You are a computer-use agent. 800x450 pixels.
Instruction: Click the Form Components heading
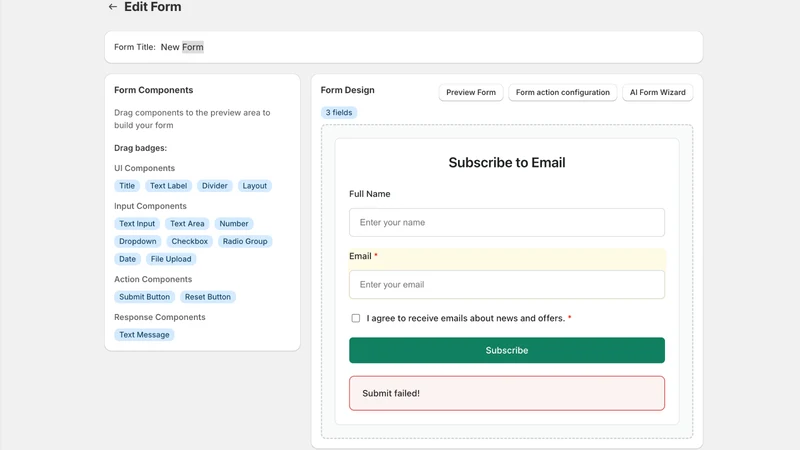(x=154, y=90)
